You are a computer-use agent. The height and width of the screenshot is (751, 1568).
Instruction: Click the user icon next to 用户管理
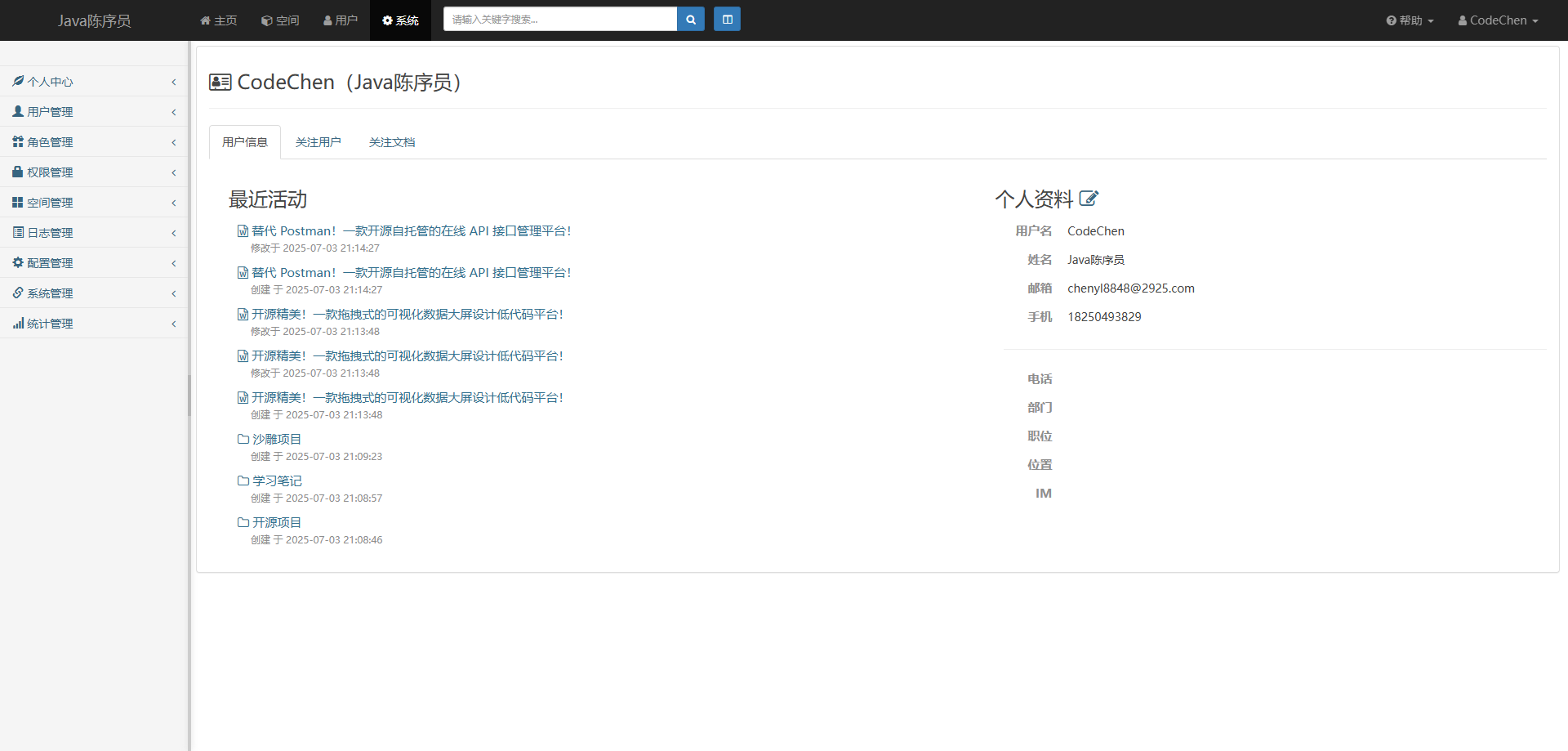(18, 111)
